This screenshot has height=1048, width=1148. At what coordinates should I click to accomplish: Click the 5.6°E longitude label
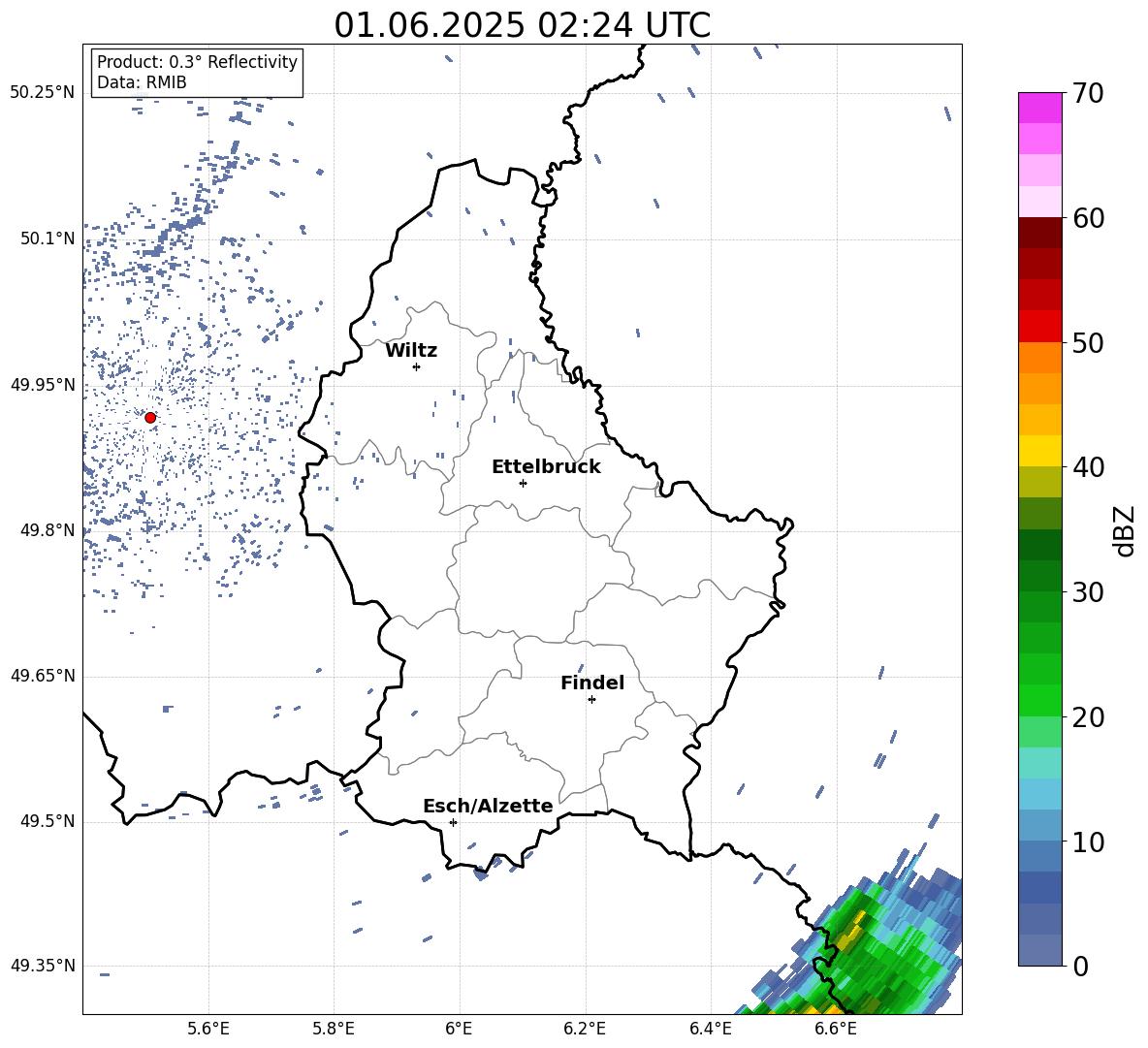click(208, 1029)
